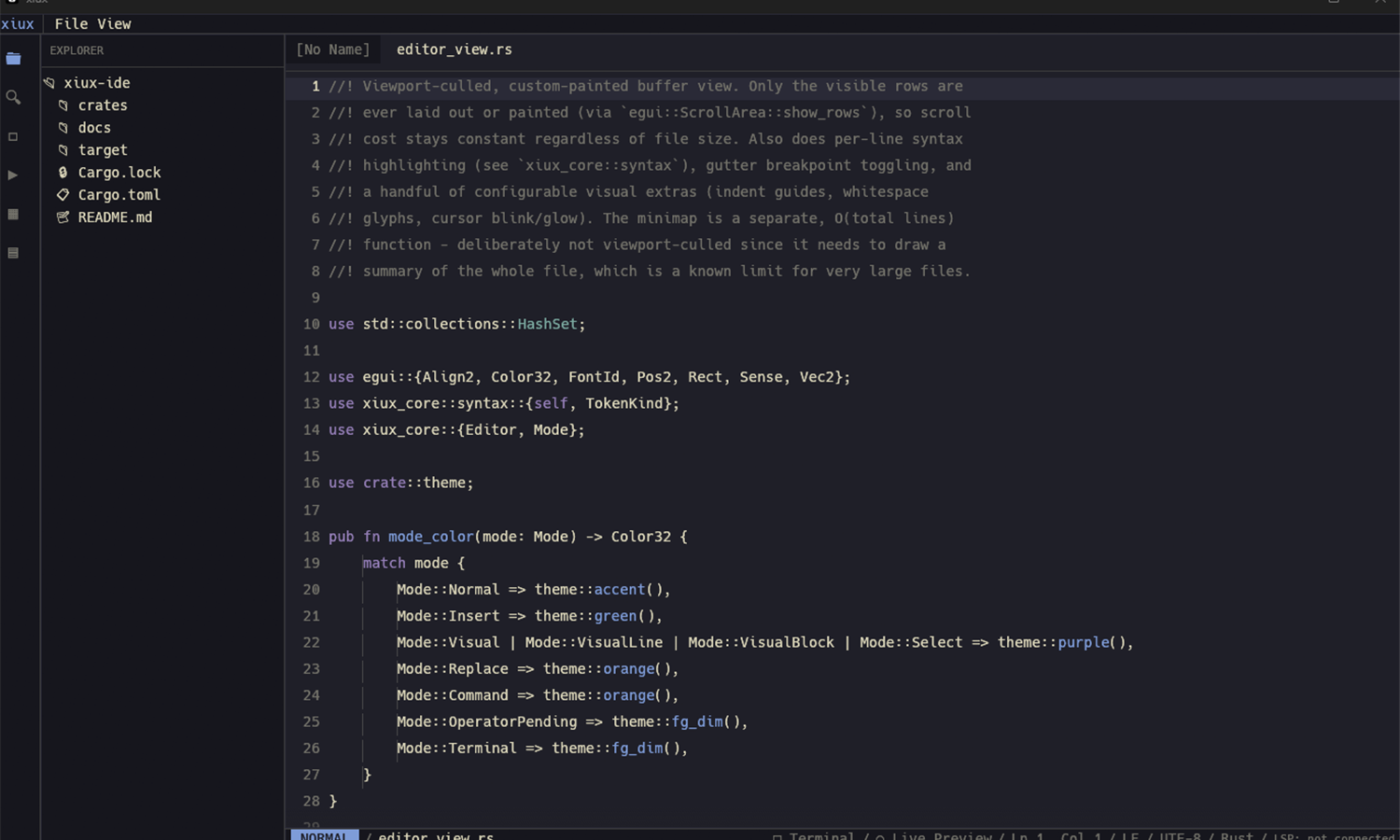Expand the docs folder
Viewport: 1400px width, 840px height.
click(84, 128)
